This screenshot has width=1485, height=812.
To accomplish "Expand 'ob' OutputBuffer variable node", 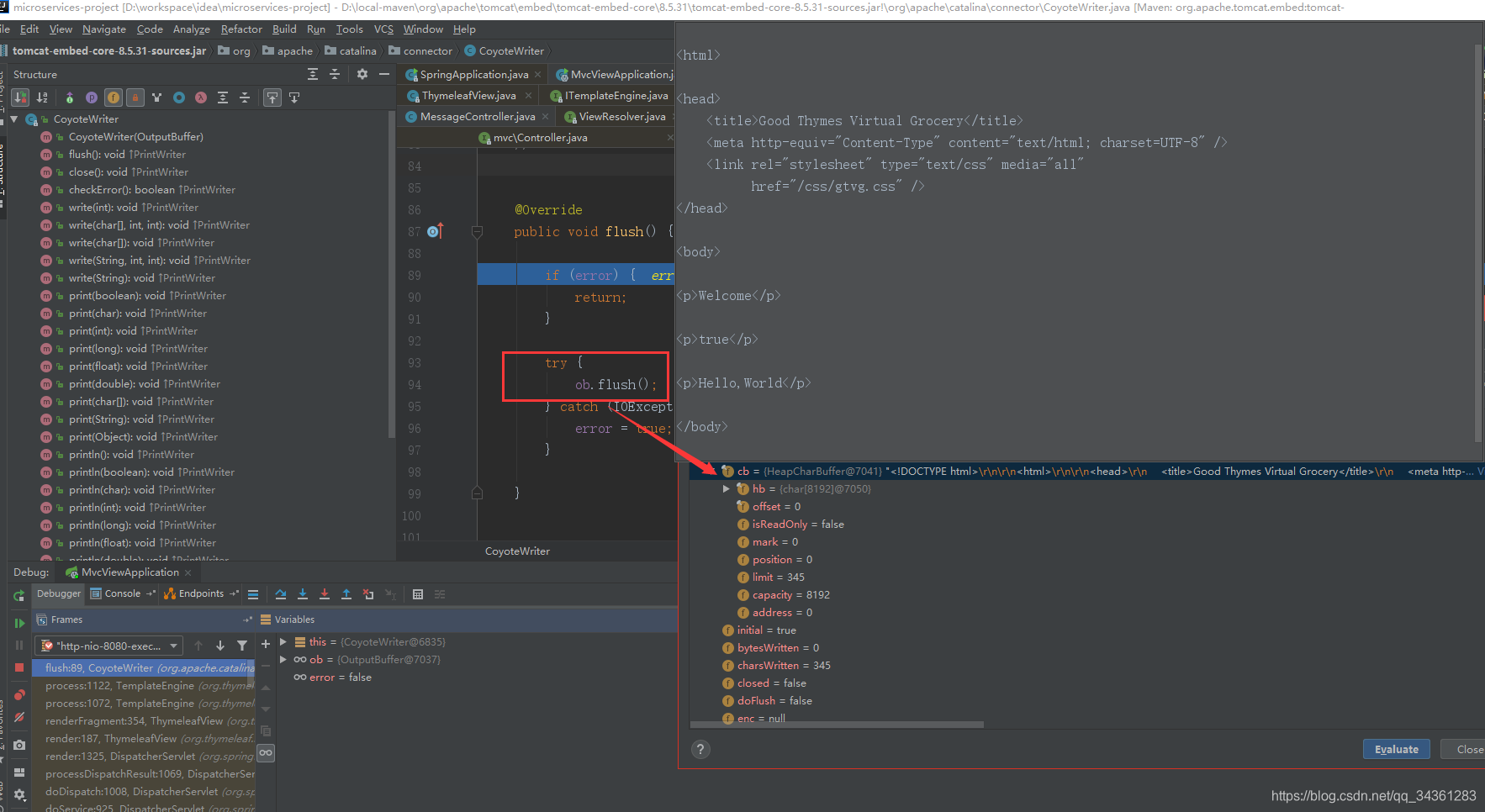I will (x=283, y=659).
